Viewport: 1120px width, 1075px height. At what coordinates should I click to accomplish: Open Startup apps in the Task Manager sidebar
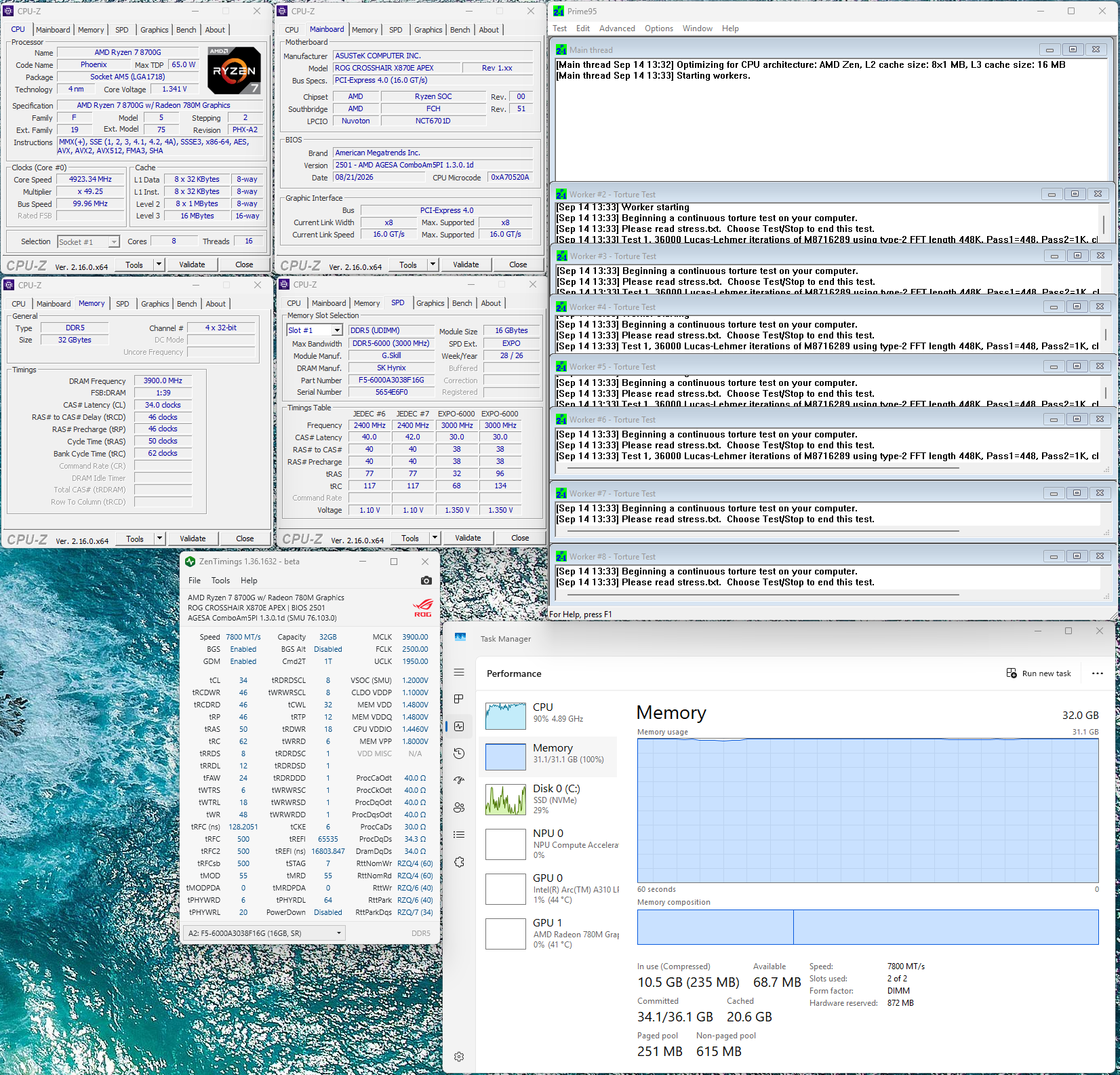tap(459, 781)
